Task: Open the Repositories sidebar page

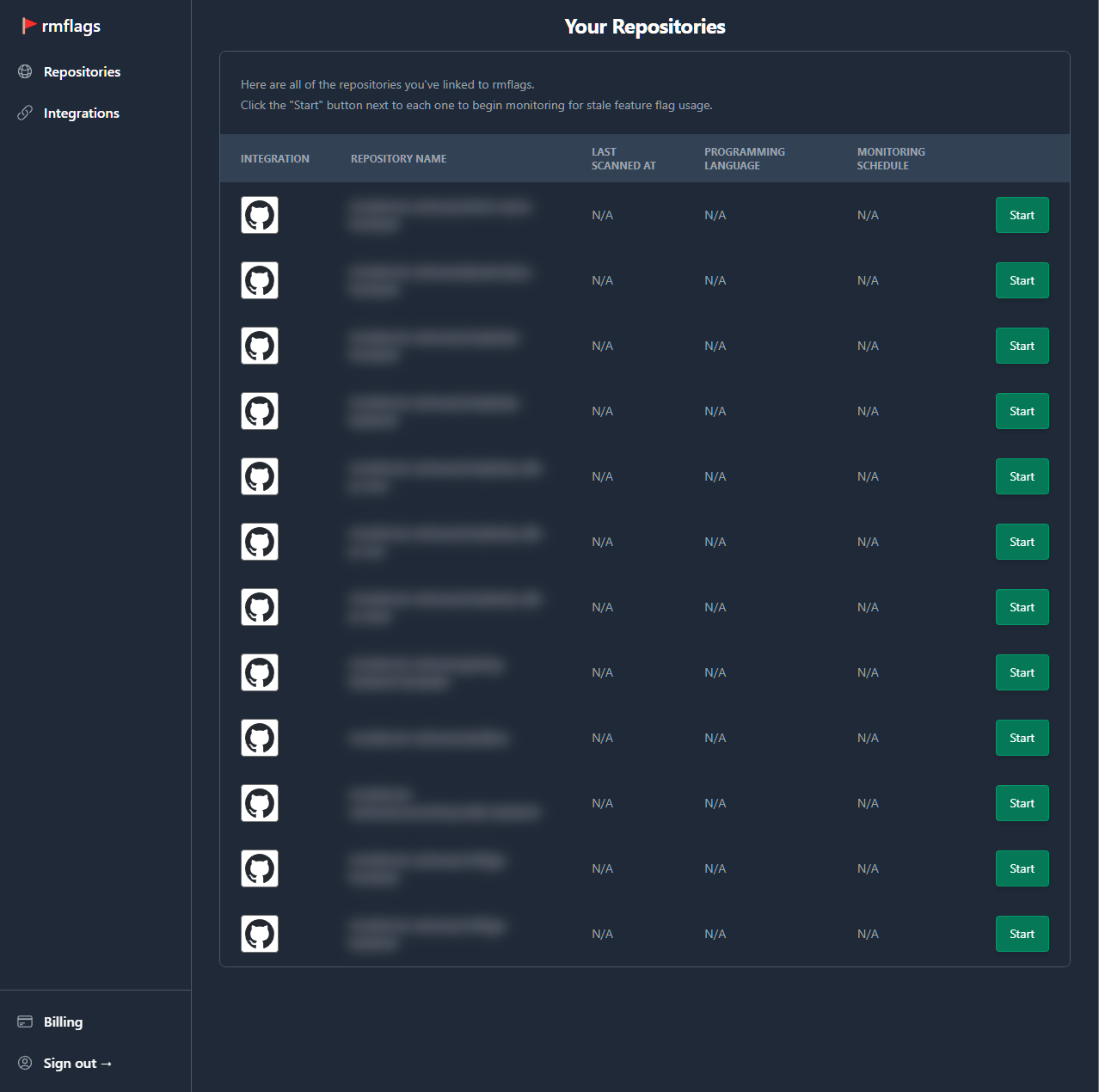Action: coord(82,71)
